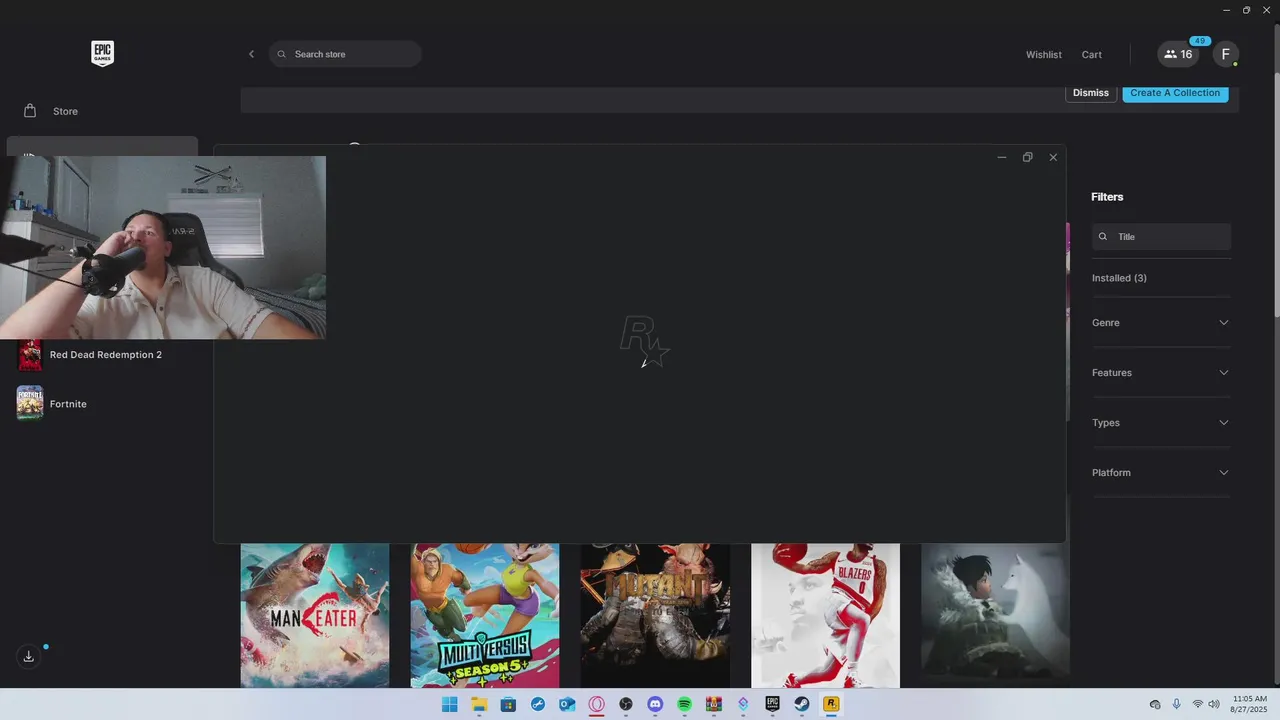Expand the Features filter

pyautogui.click(x=1161, y=373)
